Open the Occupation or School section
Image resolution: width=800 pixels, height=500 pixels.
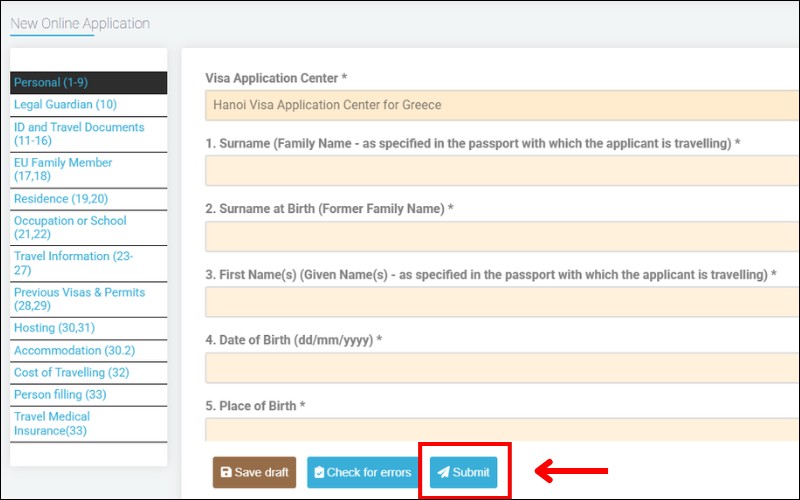[x=88, y=227]
